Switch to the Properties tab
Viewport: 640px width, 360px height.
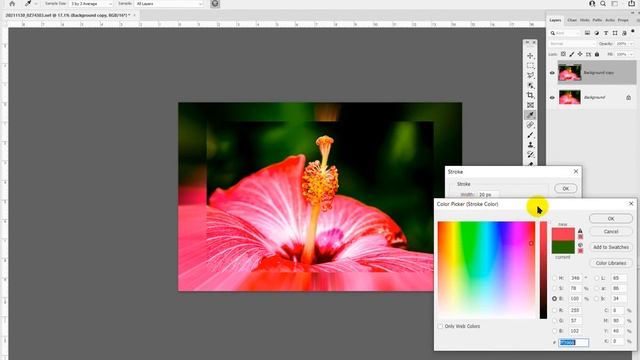[623, 20]
